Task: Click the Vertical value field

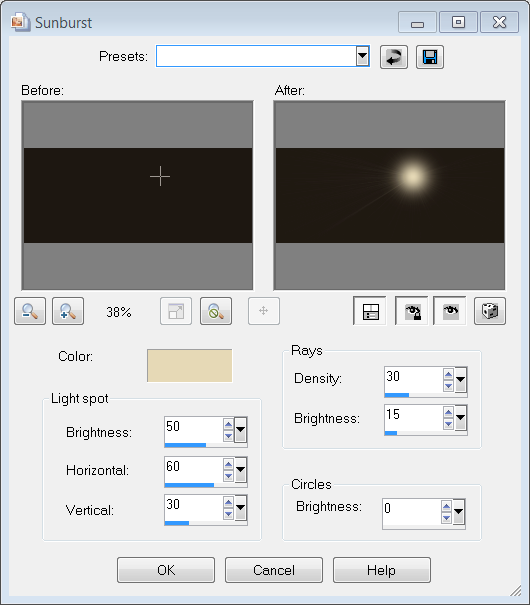Action: tap(194, 507)
